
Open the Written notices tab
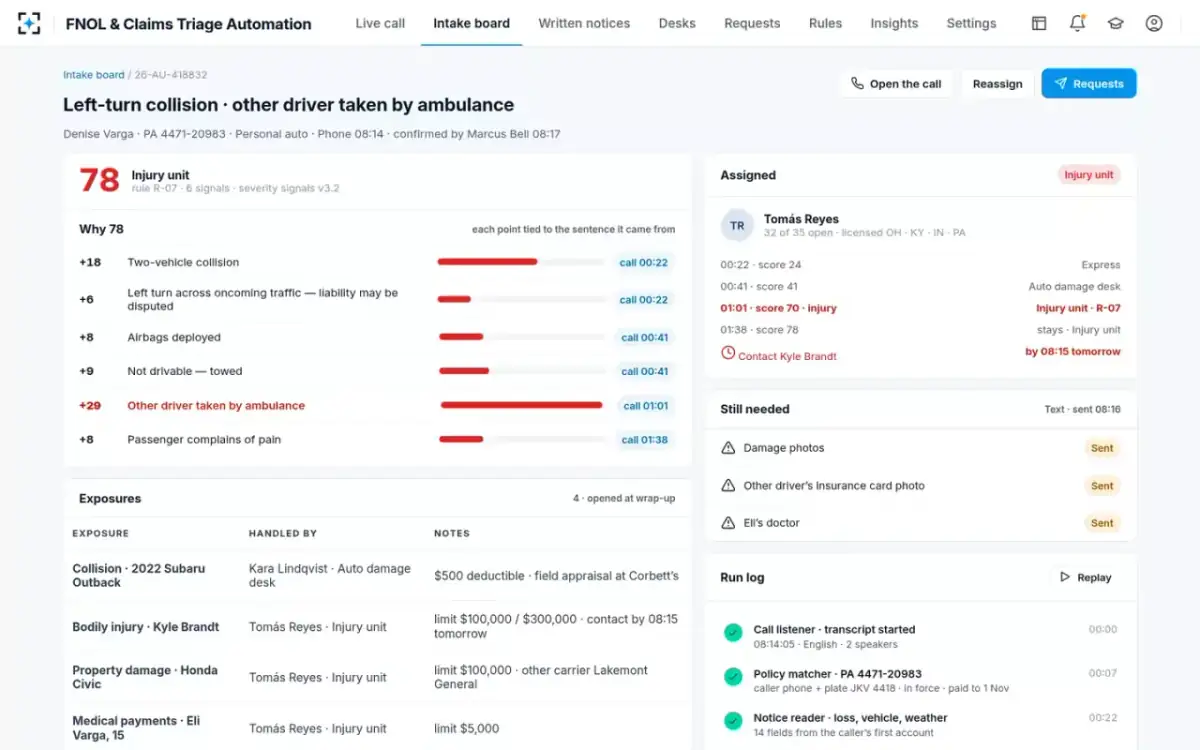(x=584, y=23)
